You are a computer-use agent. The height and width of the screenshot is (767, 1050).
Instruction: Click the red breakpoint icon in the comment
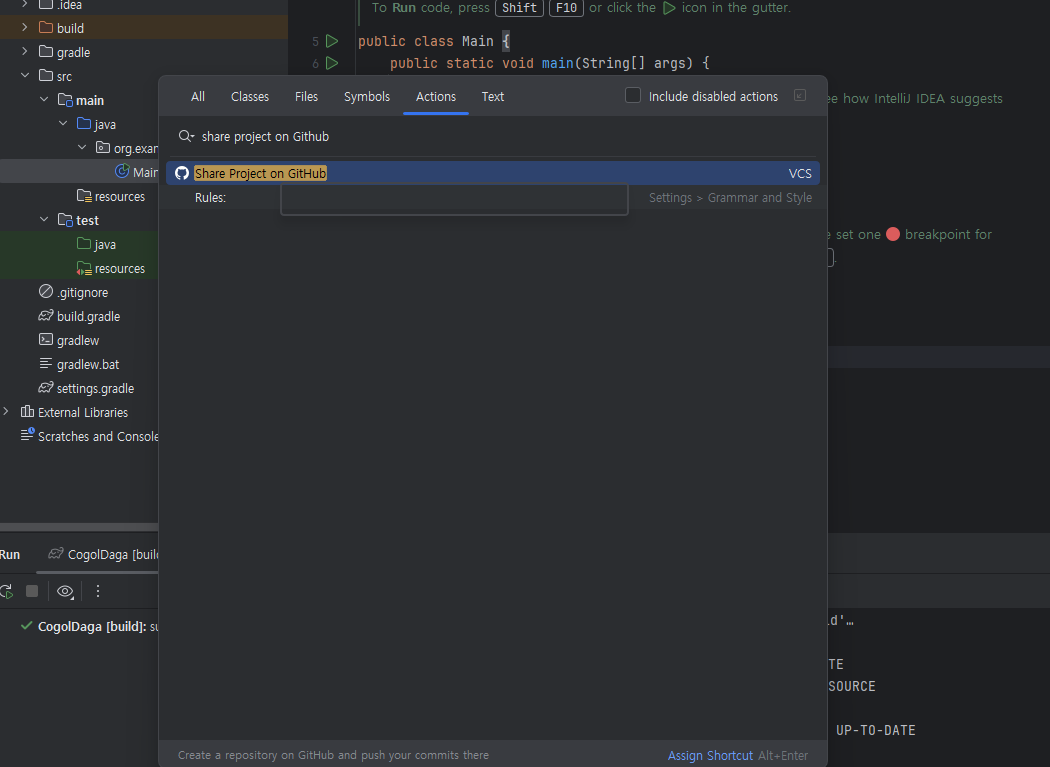(893, 234)
